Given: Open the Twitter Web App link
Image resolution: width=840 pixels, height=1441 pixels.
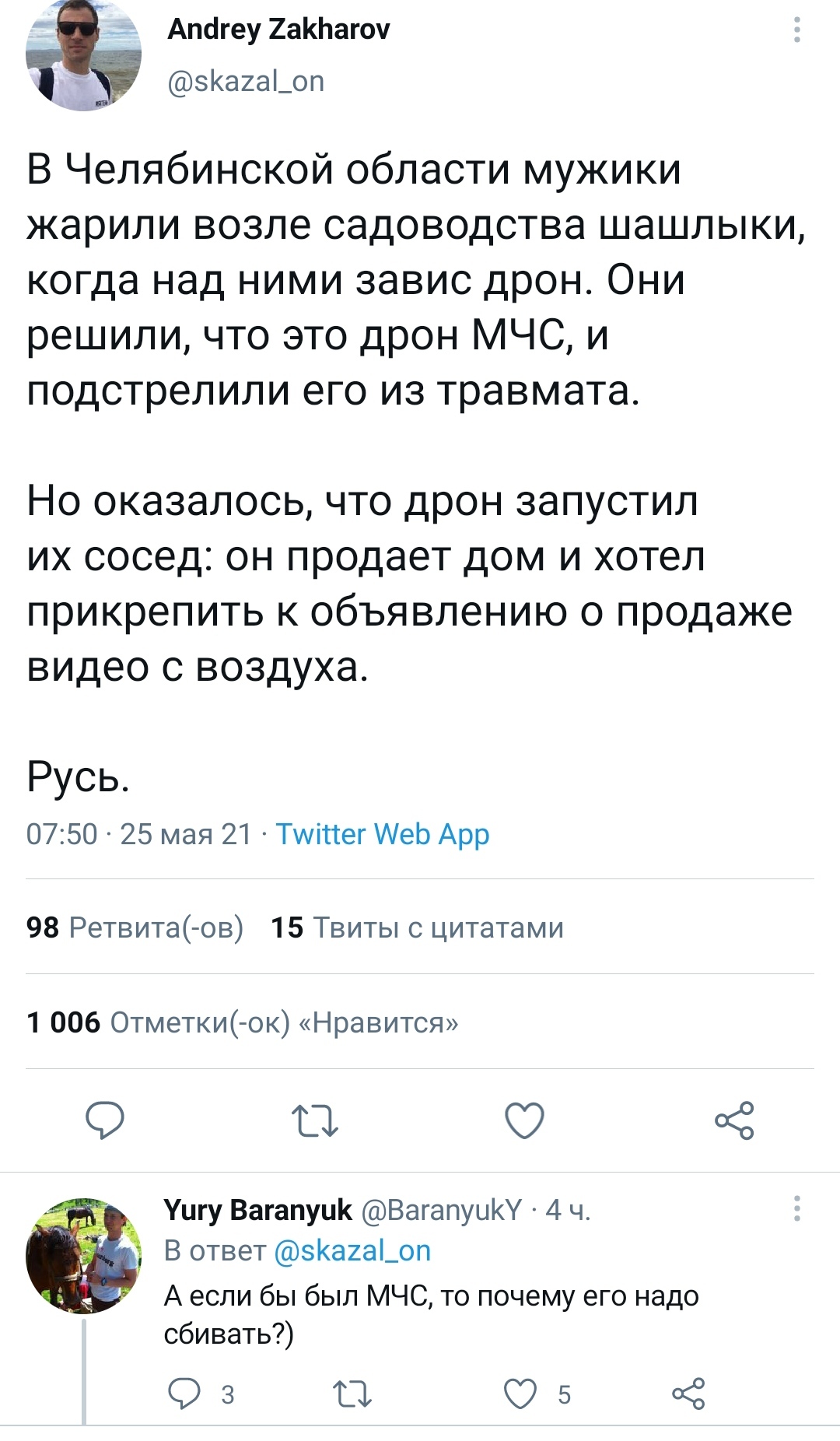Looking at the screenshot, I should pyautogui.click(x=383, y=834).
